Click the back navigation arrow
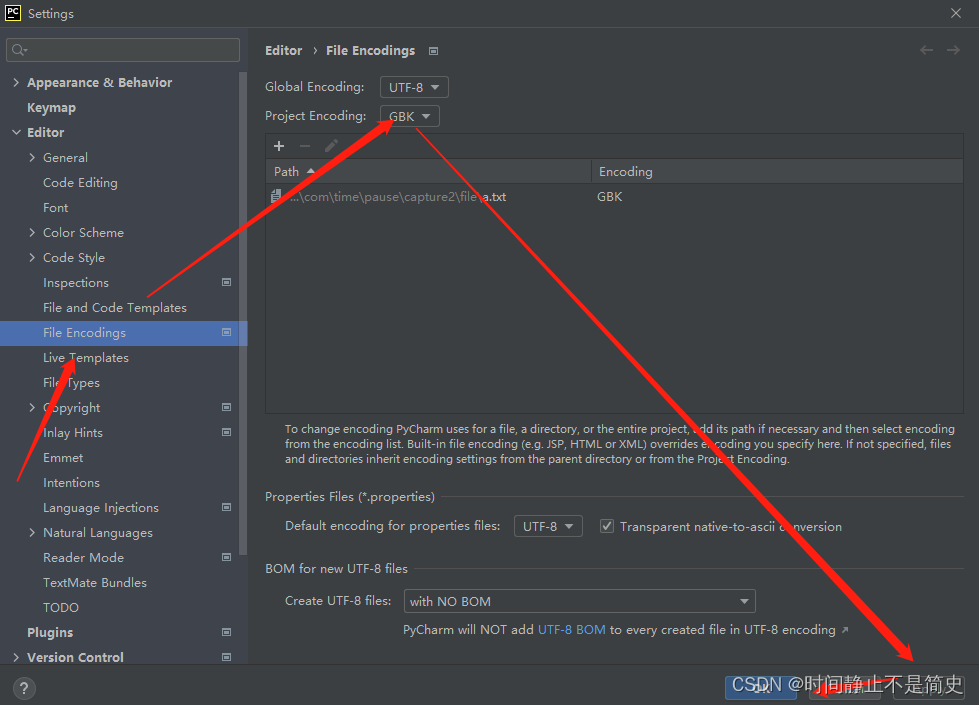This screenshot has height=705, width=979. [x=927, y=50]
